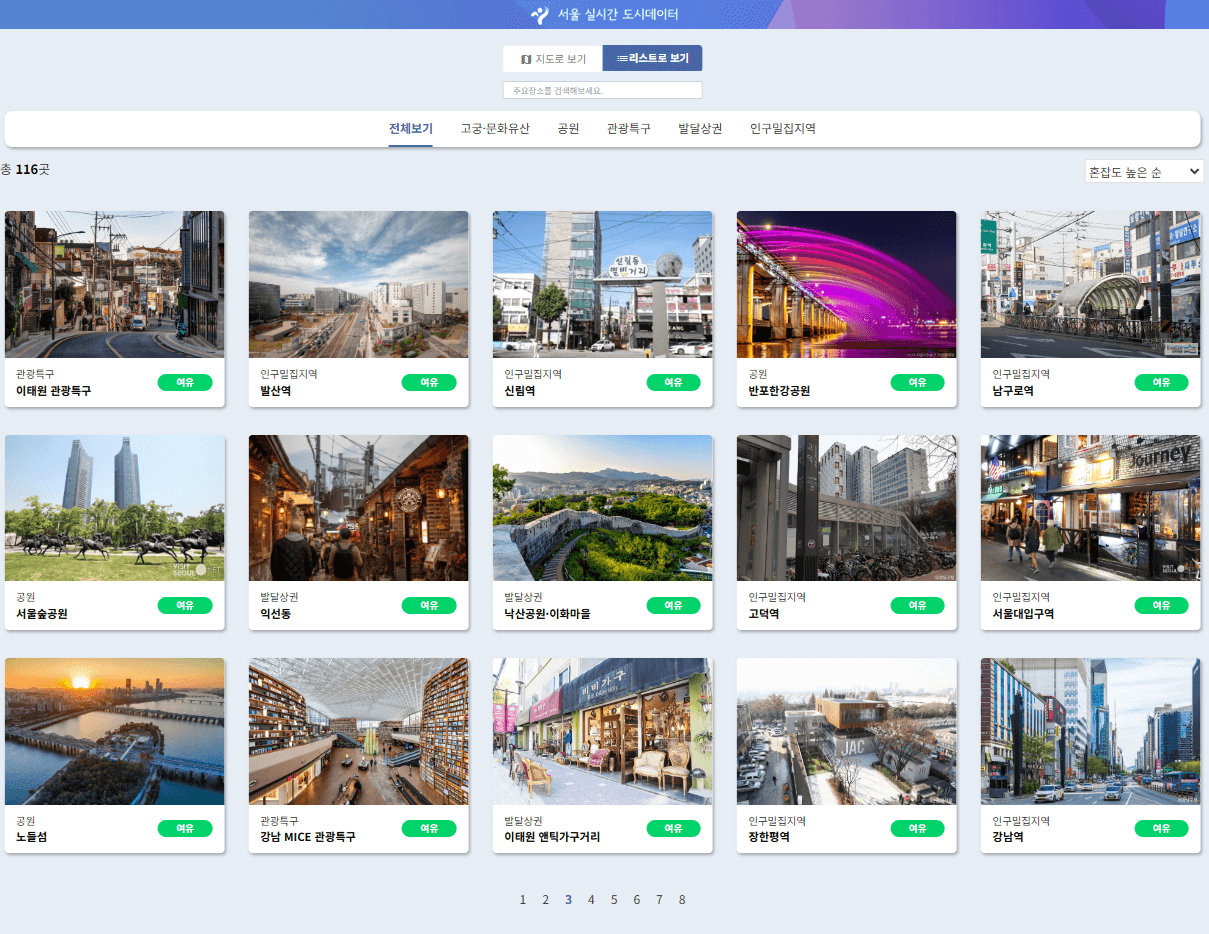
Task: Click the 주요장소 search input field
Action: coord(602,90)
